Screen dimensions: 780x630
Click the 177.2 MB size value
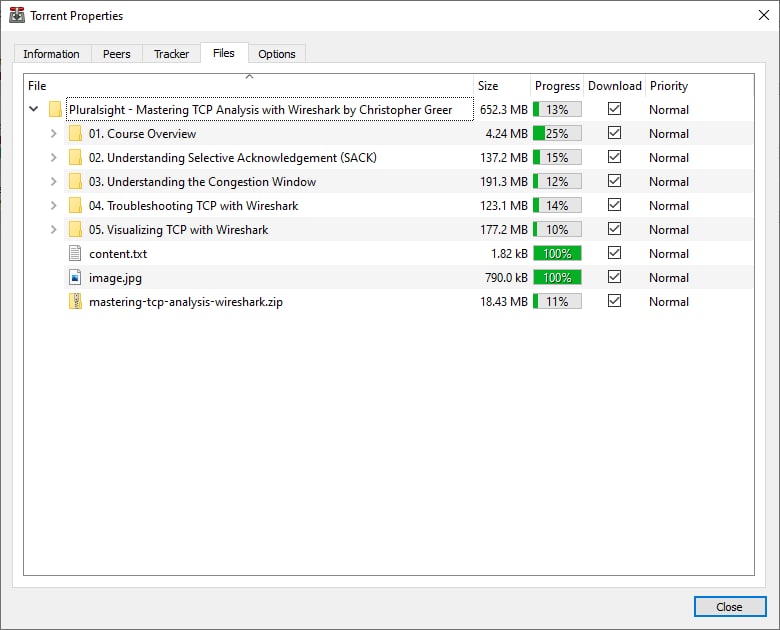(x=503, y=230)
